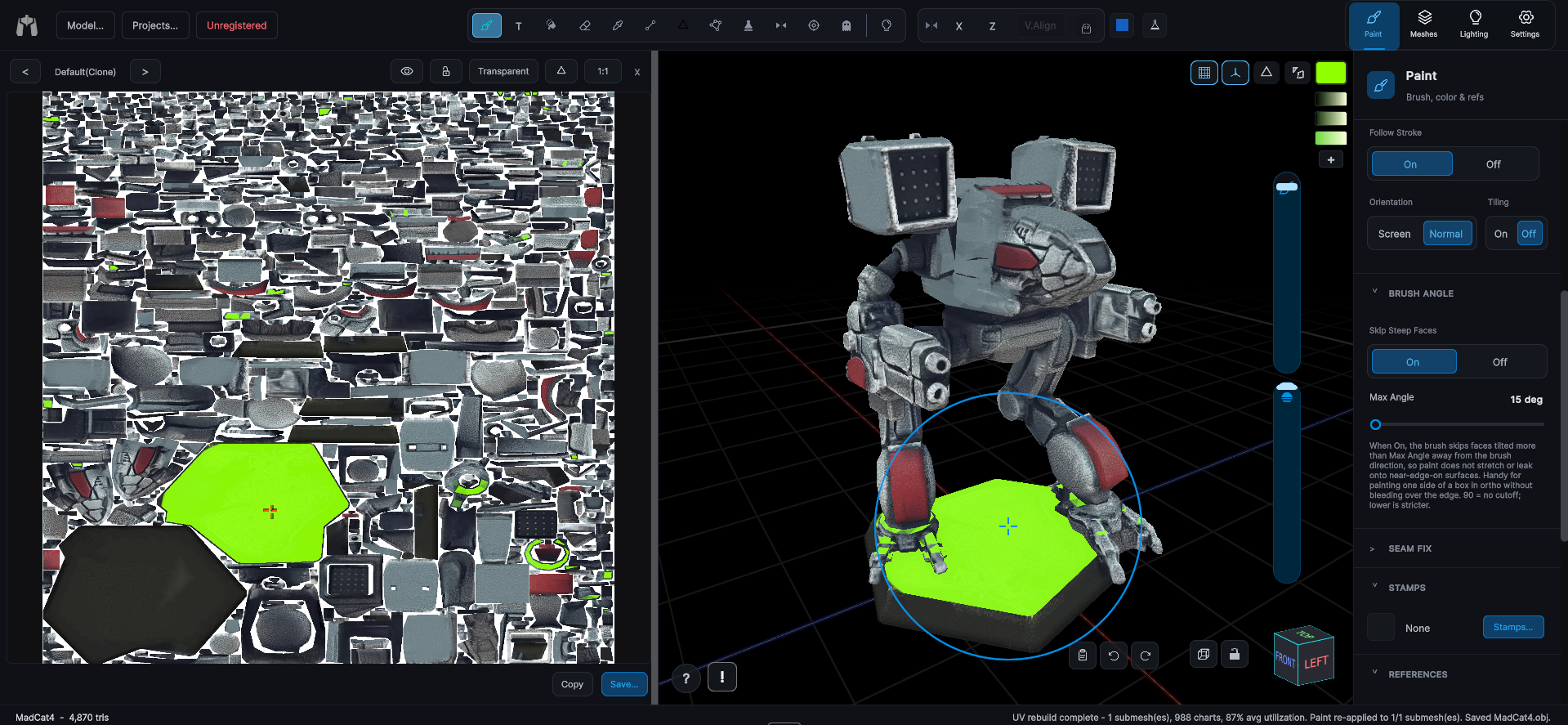Select the Eraser tool
The width and height of the screenshot is (1568, 725).
coord(585,25)
